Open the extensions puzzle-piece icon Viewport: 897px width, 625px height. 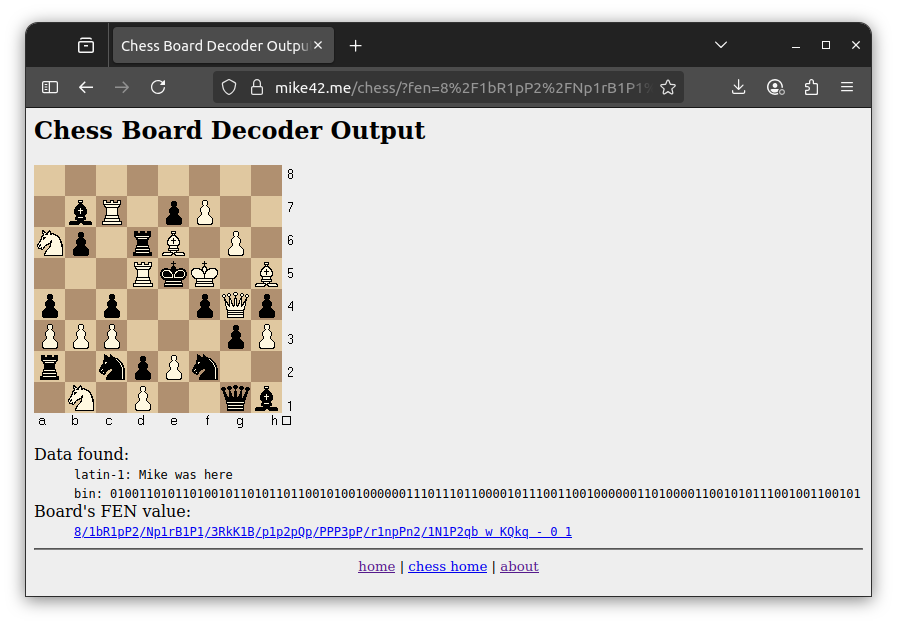(811, 87)
